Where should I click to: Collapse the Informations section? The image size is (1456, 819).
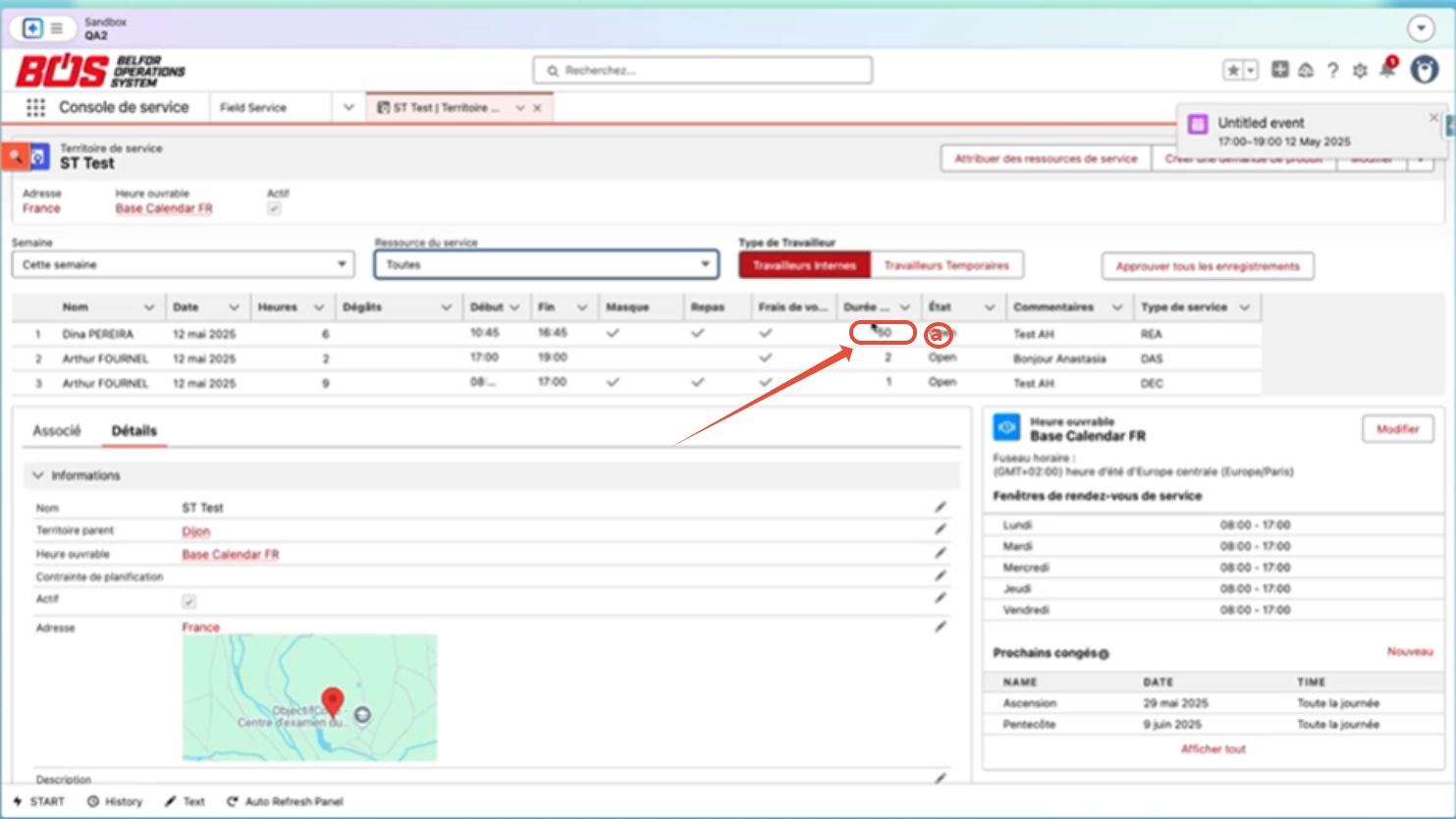tap(38, 475)
